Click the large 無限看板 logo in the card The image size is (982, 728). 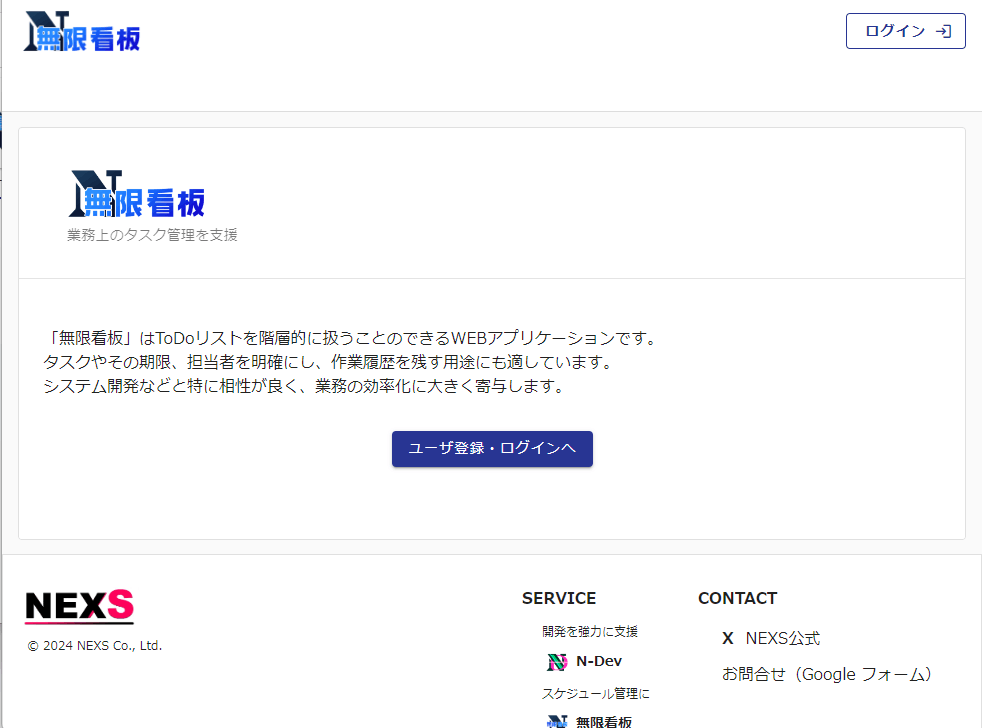(137, 194)
